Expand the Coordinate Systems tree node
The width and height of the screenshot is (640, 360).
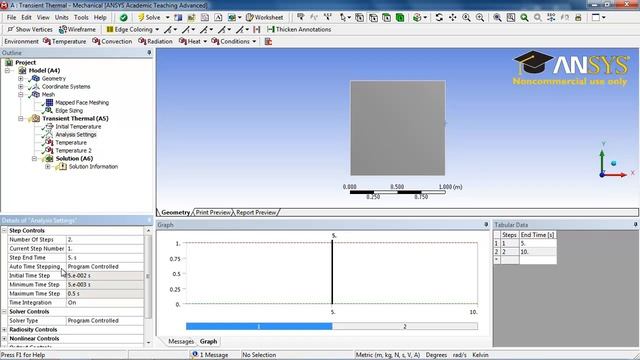pos(20,87)
